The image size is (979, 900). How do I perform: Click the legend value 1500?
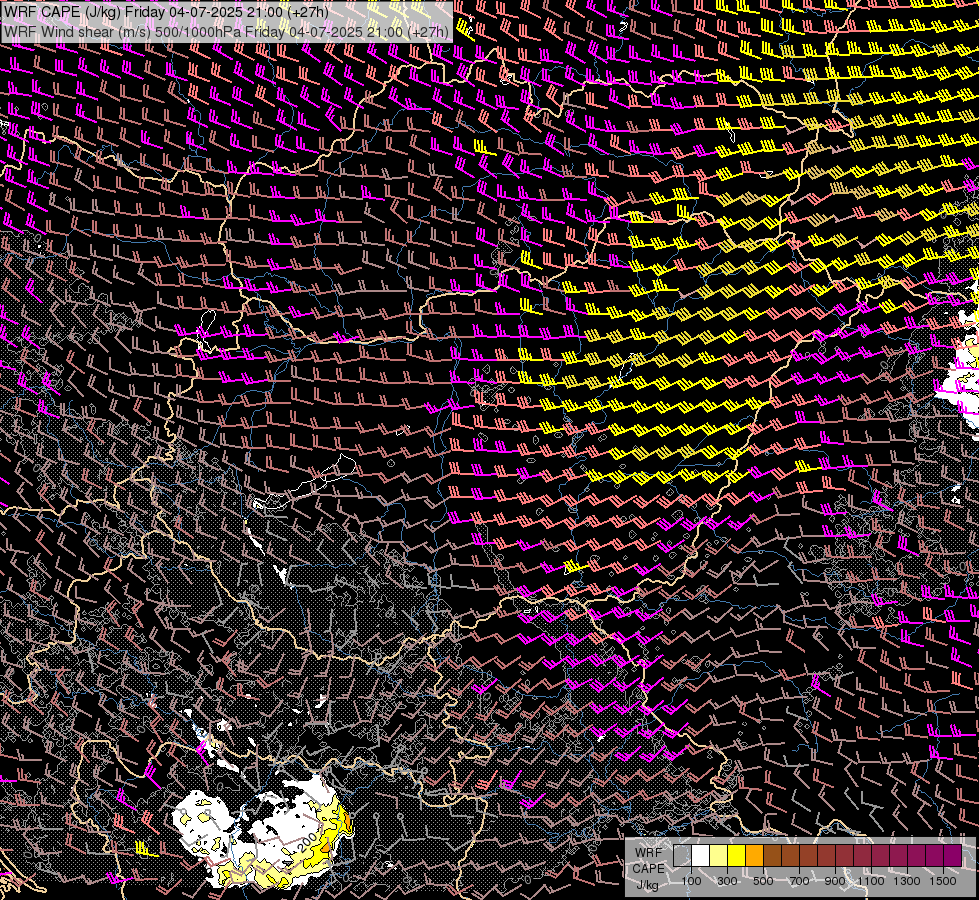943,881
